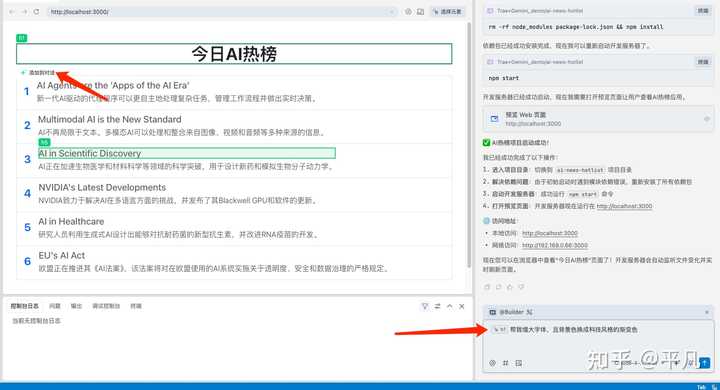Collapse console panel with up chevron
The image size is (720, 390).
450,306
